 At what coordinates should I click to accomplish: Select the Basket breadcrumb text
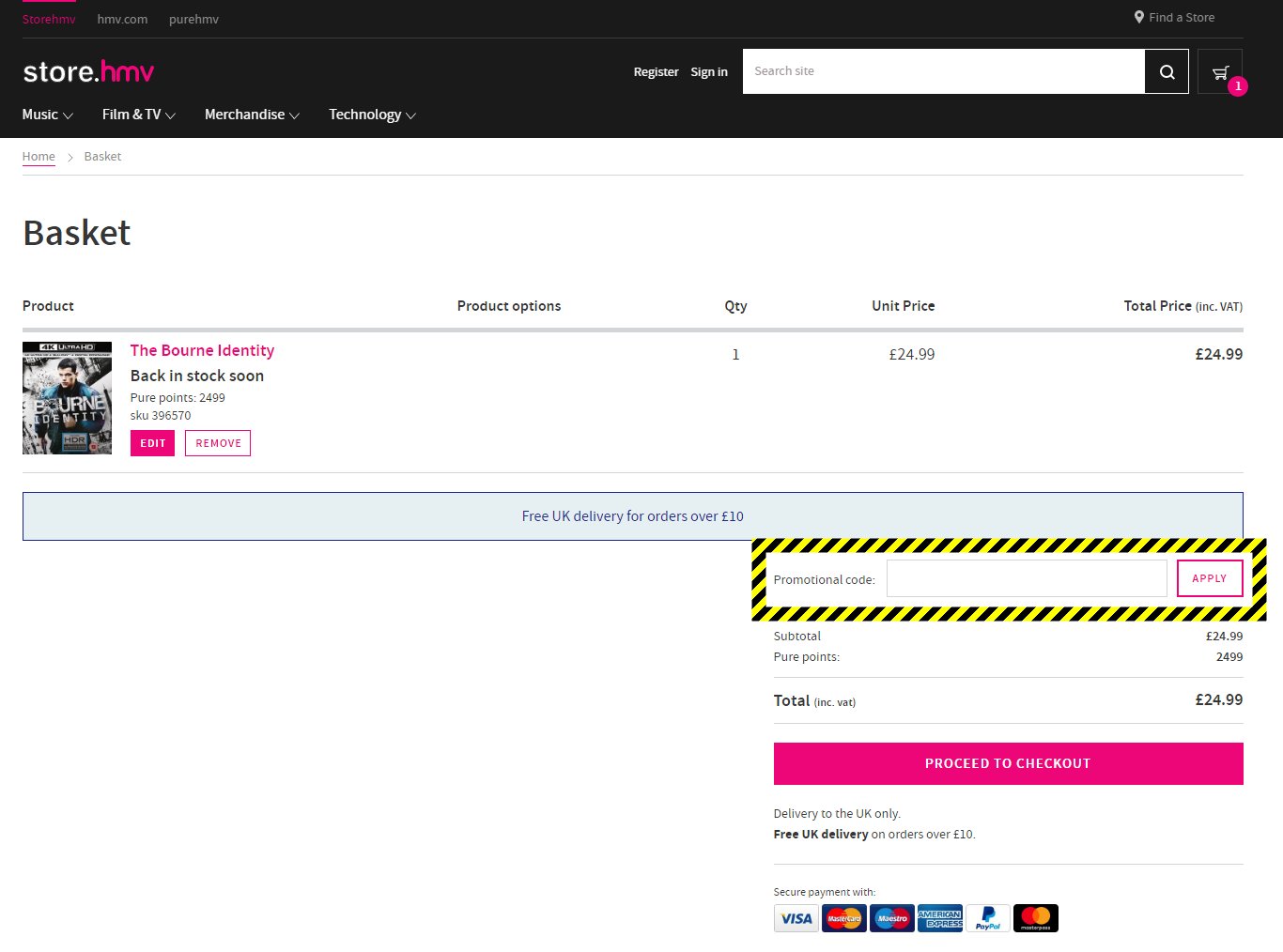102,157
